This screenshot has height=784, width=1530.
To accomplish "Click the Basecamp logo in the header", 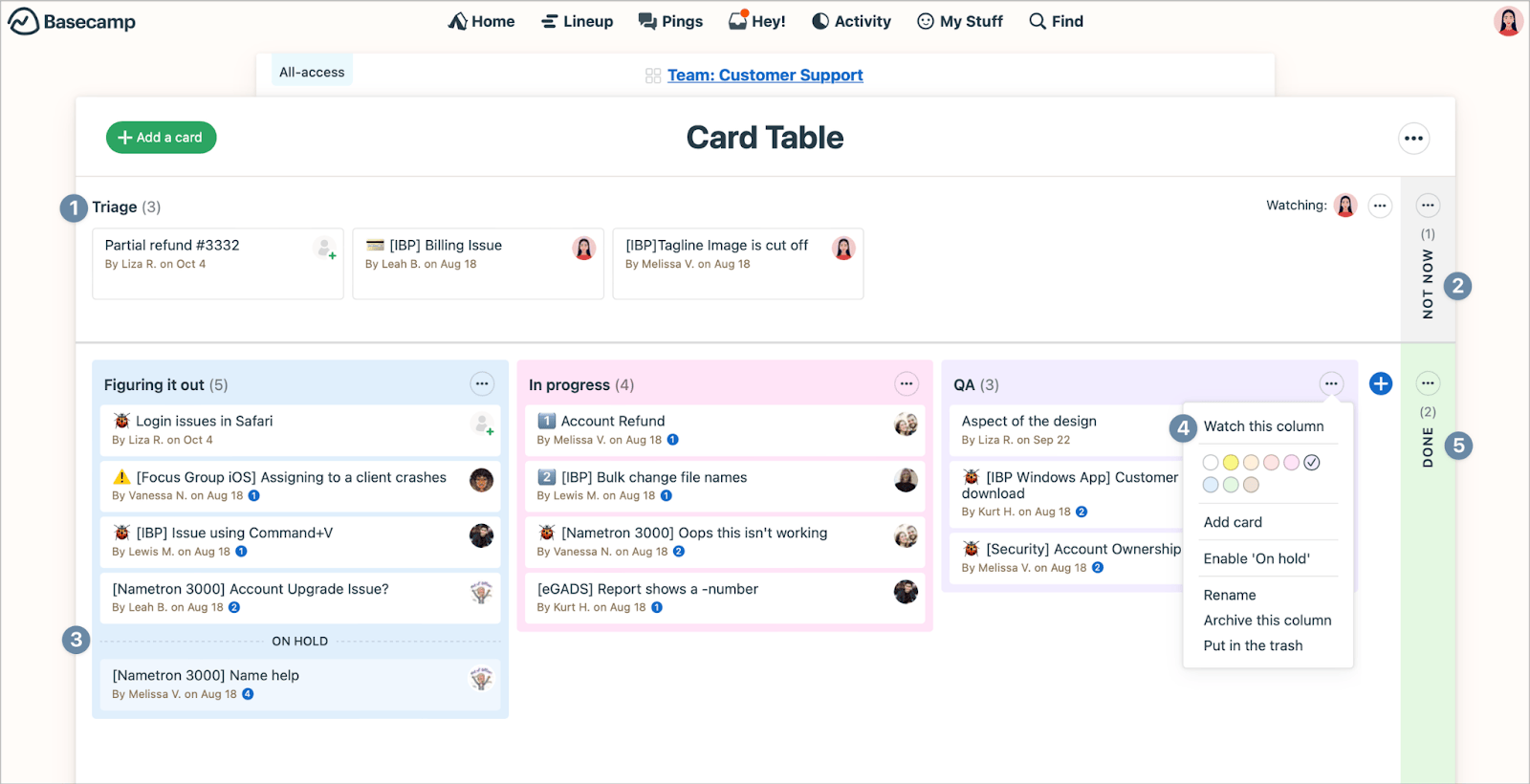I will coord(72,21).
